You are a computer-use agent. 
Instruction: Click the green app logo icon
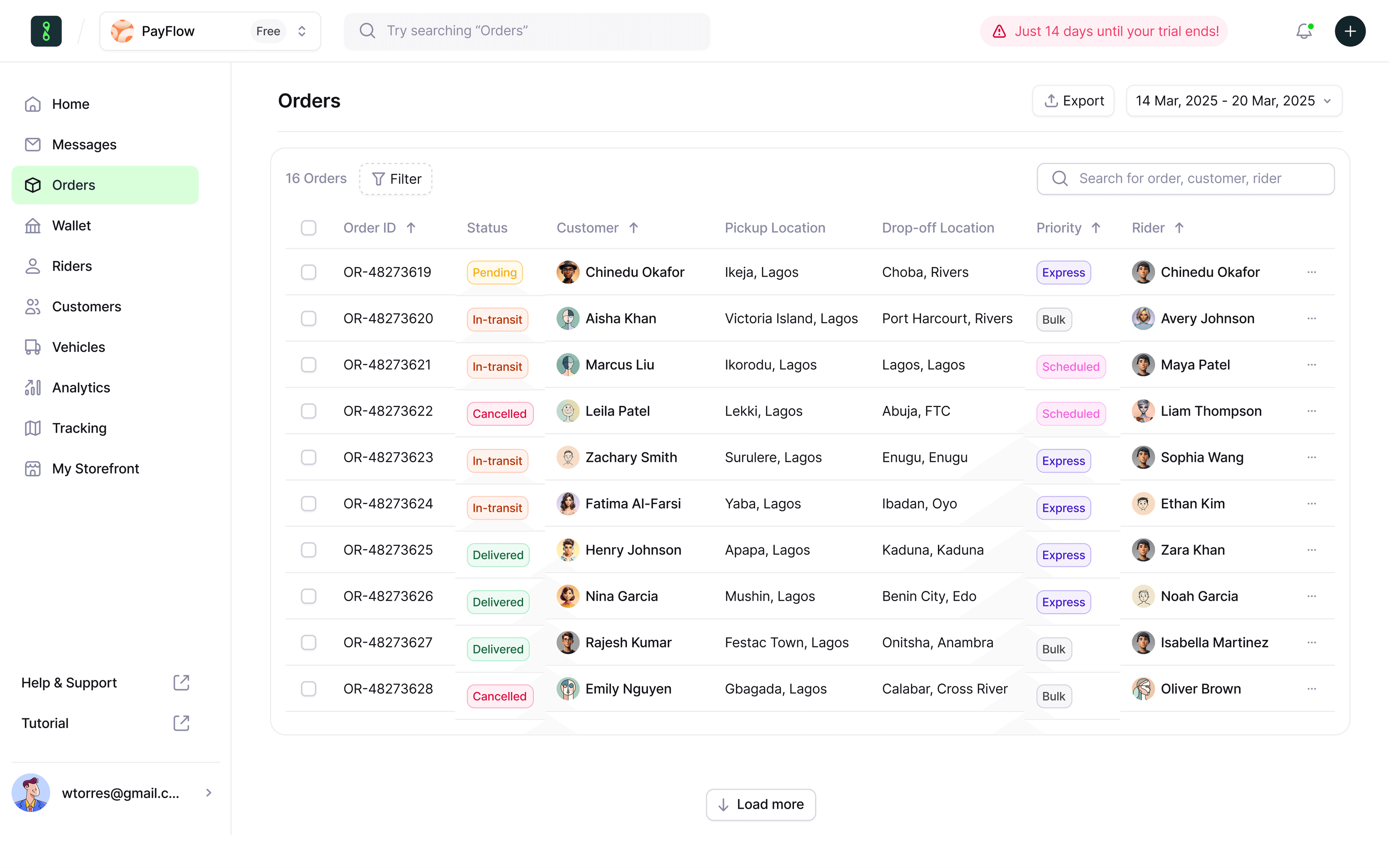point(46,31)
